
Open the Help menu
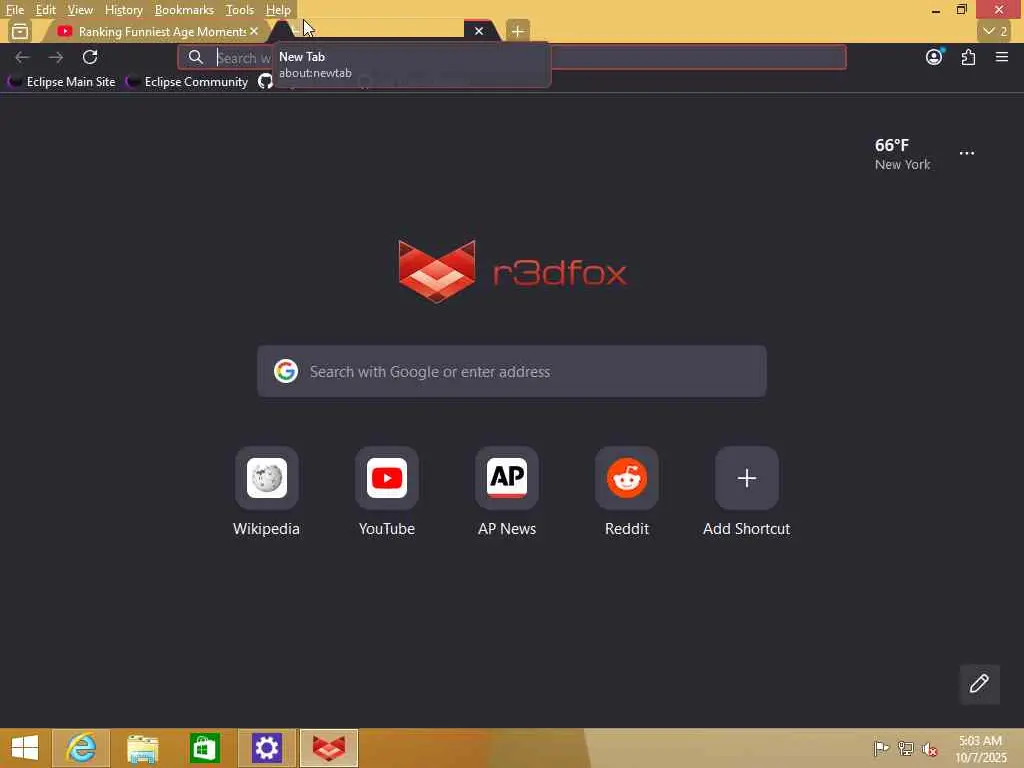coord(278,10)
